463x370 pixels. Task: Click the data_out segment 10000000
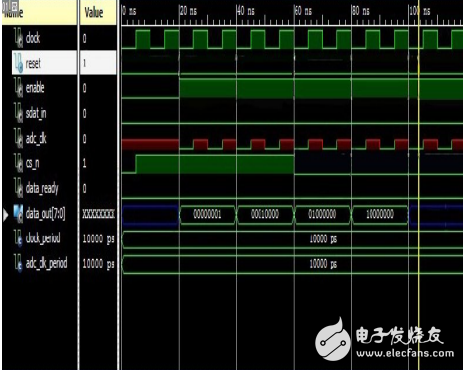(x=380, y=214)
